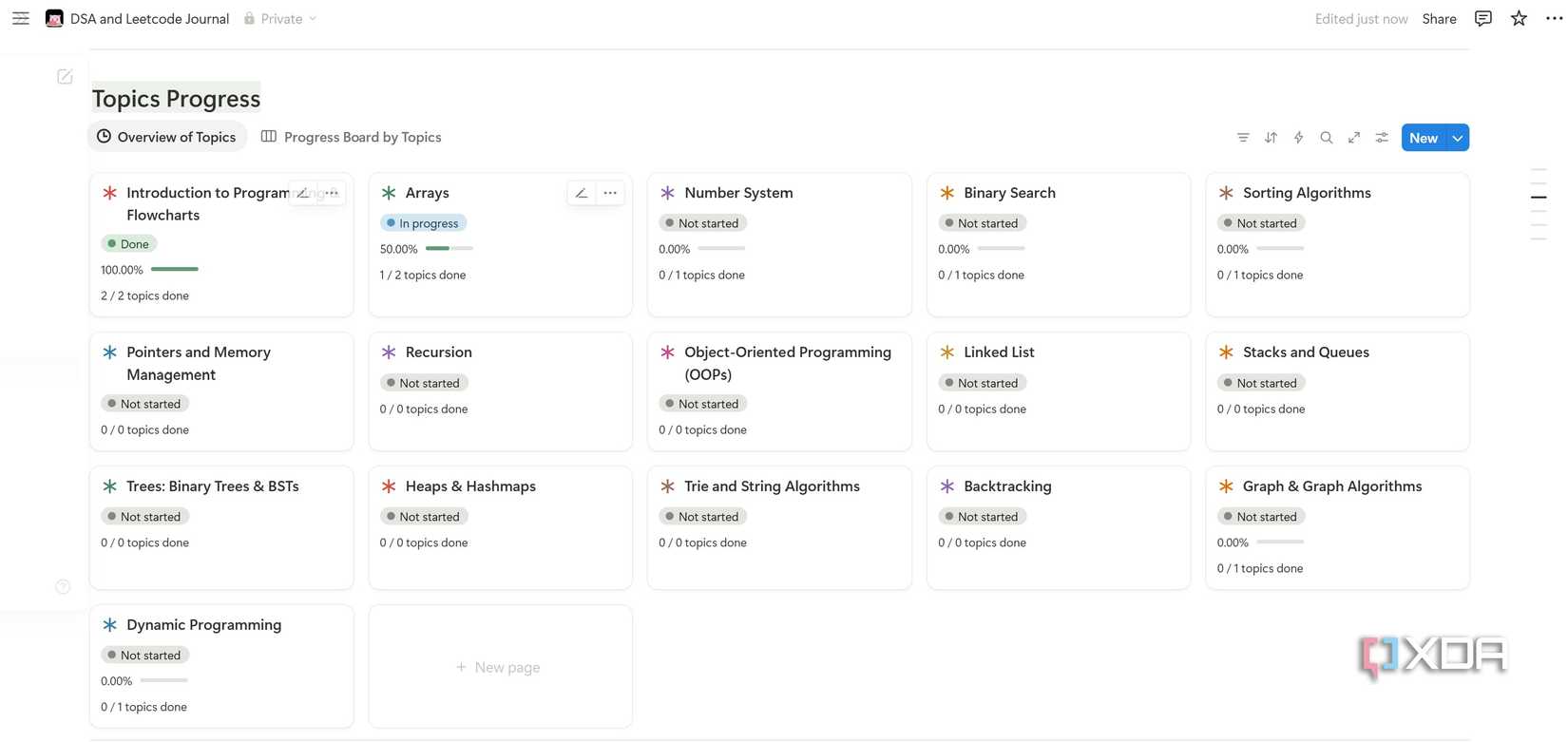This screenshot has height=742, width=1568.
Task: Click the help question mark icon
Action: [63, 587]
